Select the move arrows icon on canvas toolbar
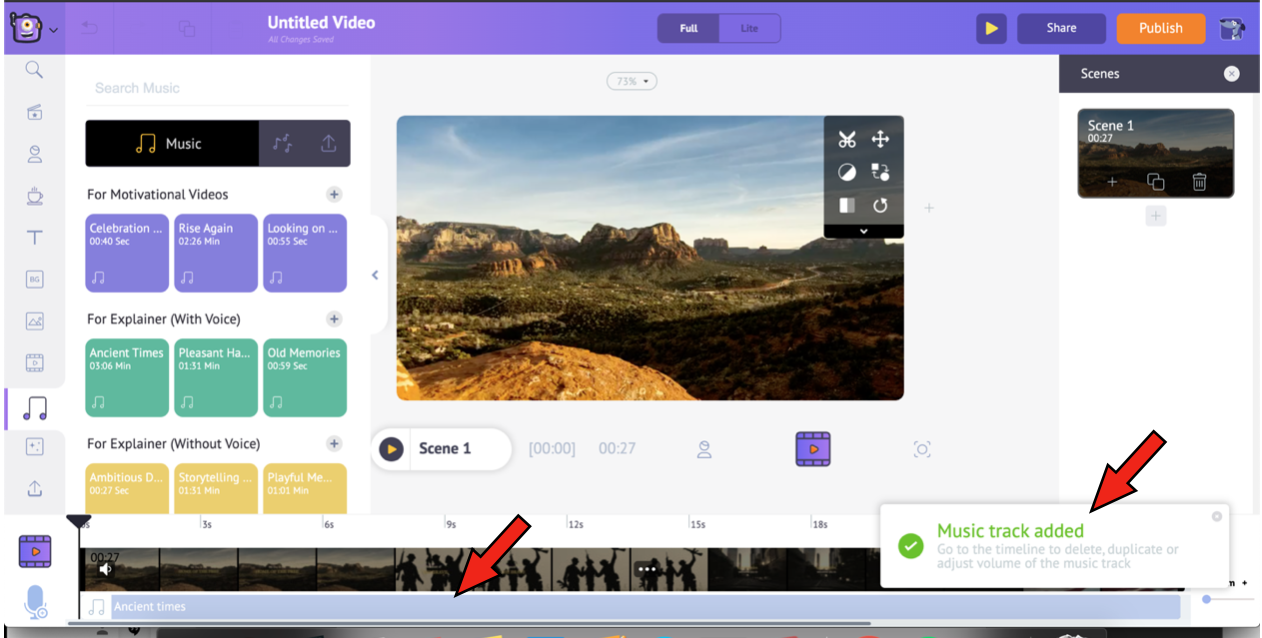 881,139
